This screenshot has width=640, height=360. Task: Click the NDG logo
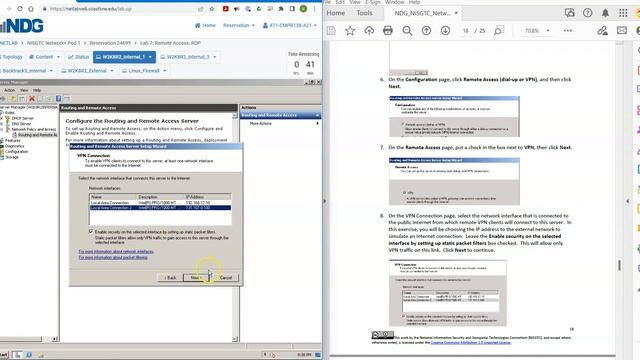[22, 26]
